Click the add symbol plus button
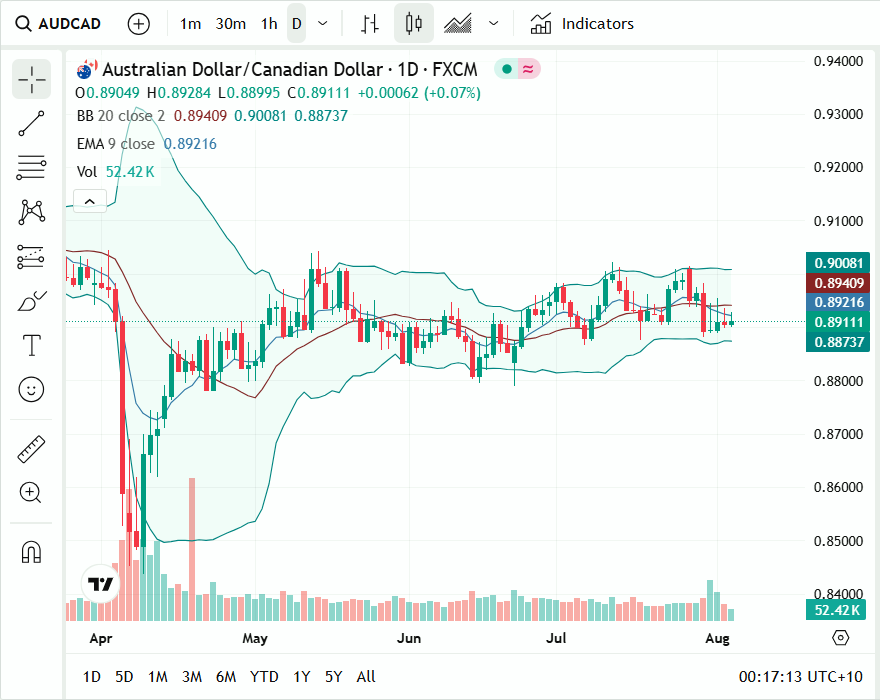Viewport: 880px width, 700px height. coord(139,24)
